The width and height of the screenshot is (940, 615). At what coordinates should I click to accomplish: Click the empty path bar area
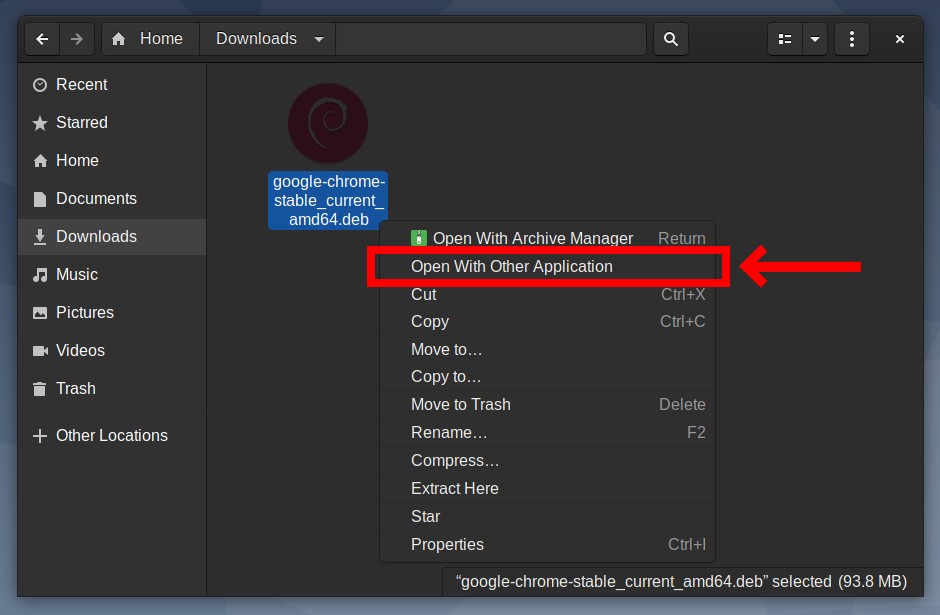click(490, 39)
